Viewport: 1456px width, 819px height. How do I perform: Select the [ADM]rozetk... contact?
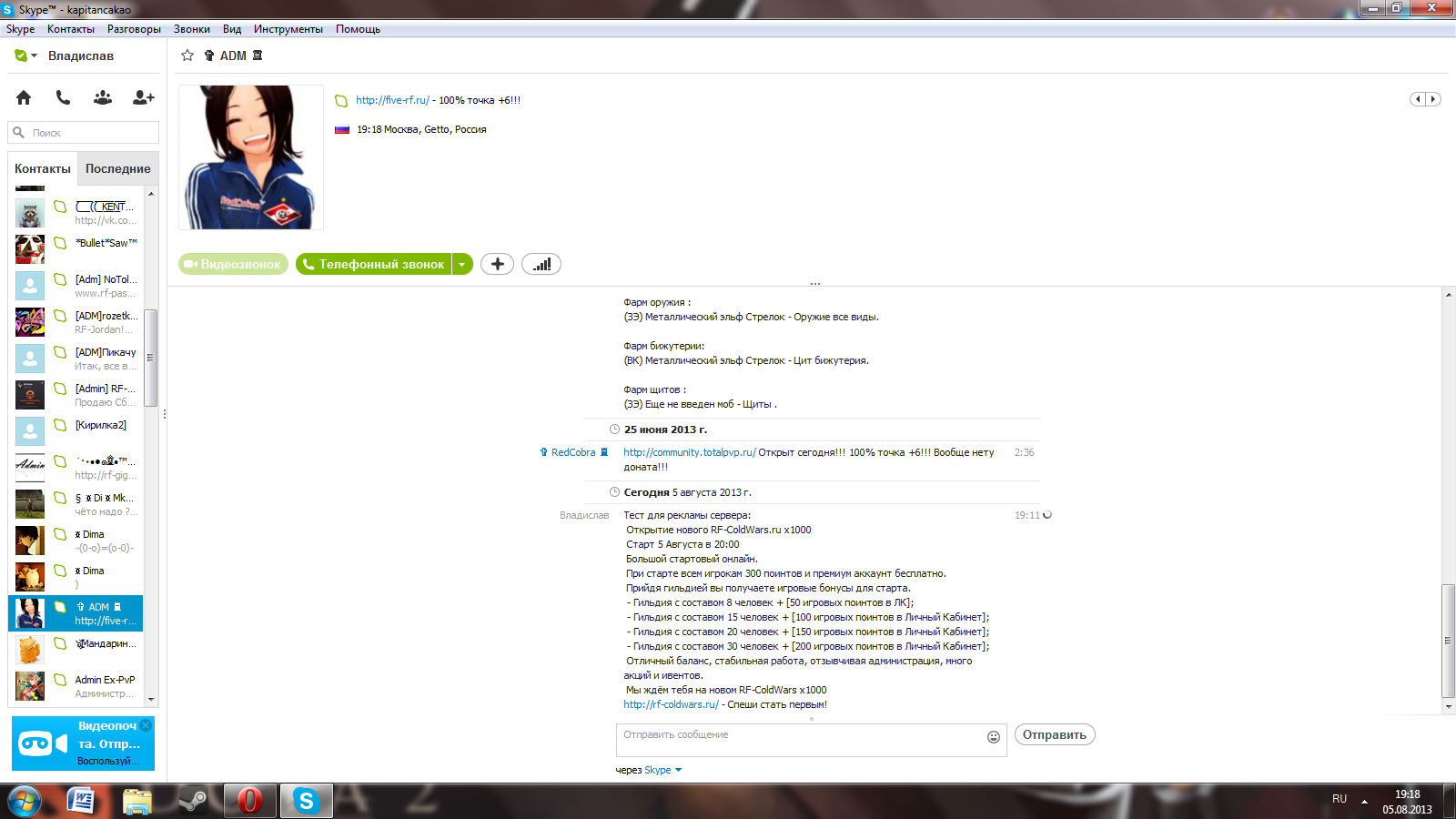click(76, 322)
